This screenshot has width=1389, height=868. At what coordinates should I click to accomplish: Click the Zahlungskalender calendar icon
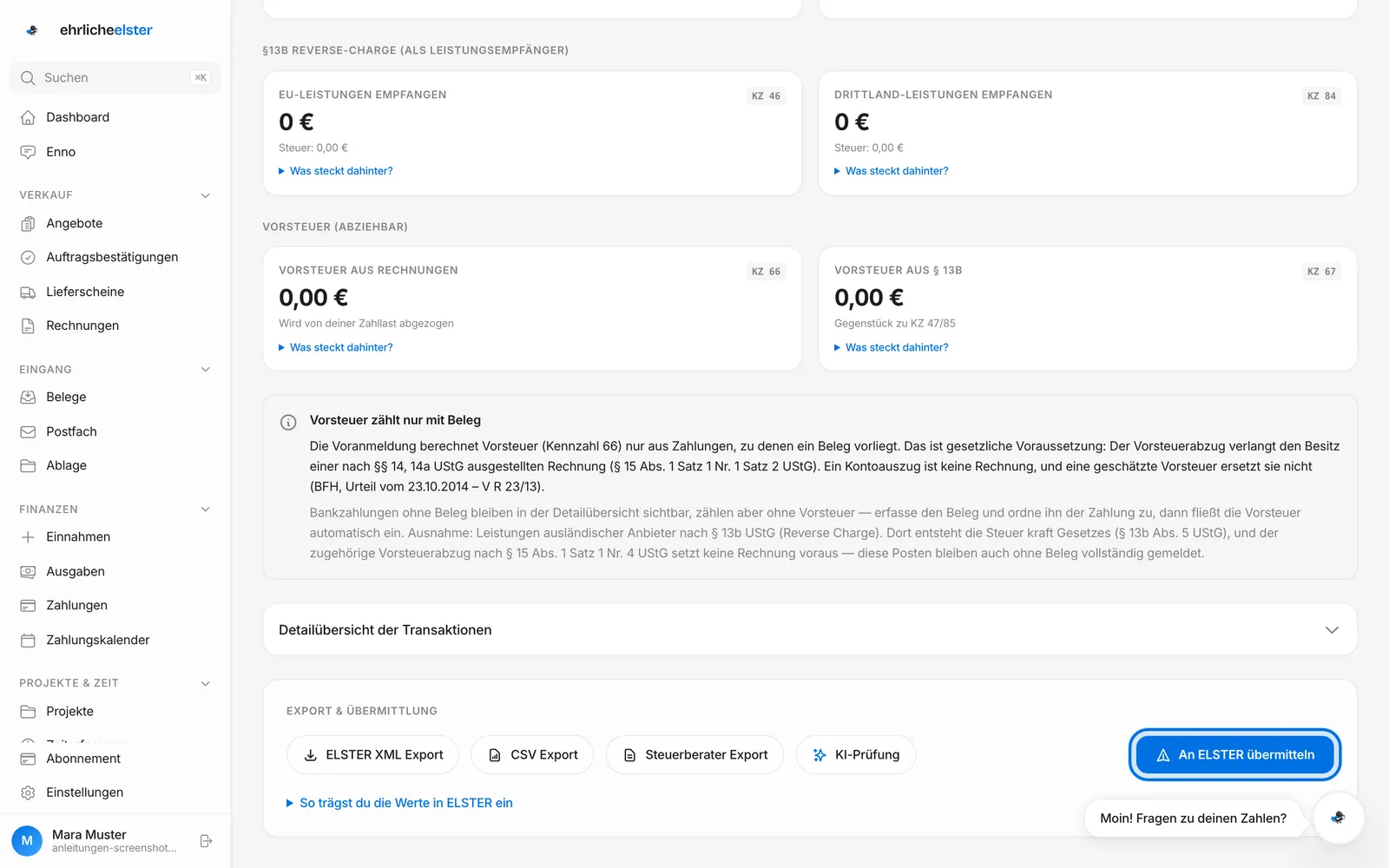pos(28,640)
